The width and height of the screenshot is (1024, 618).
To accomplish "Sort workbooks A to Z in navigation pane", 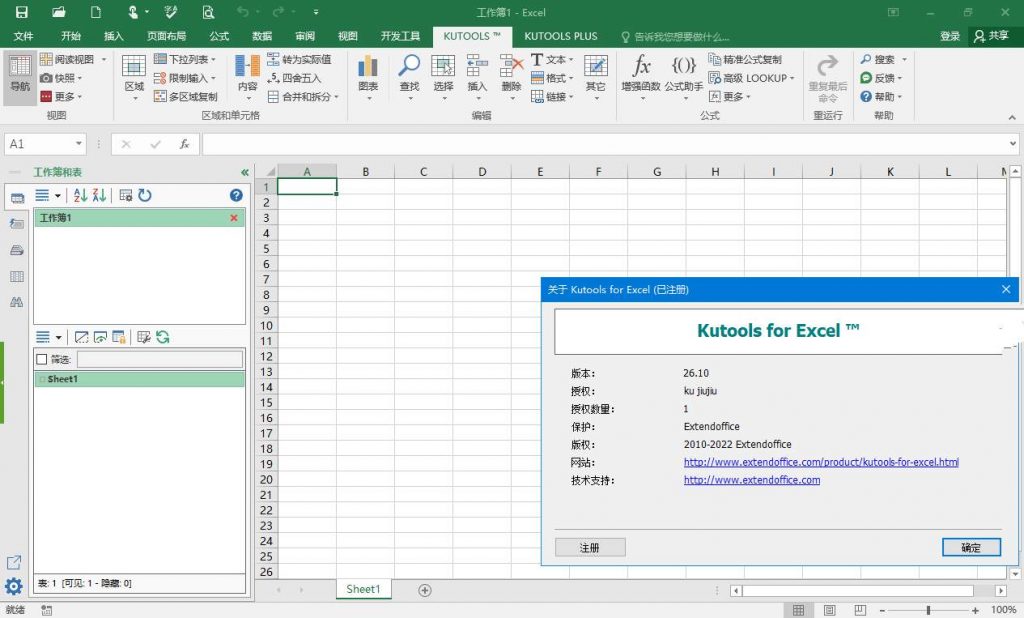I will pos(82,196).
